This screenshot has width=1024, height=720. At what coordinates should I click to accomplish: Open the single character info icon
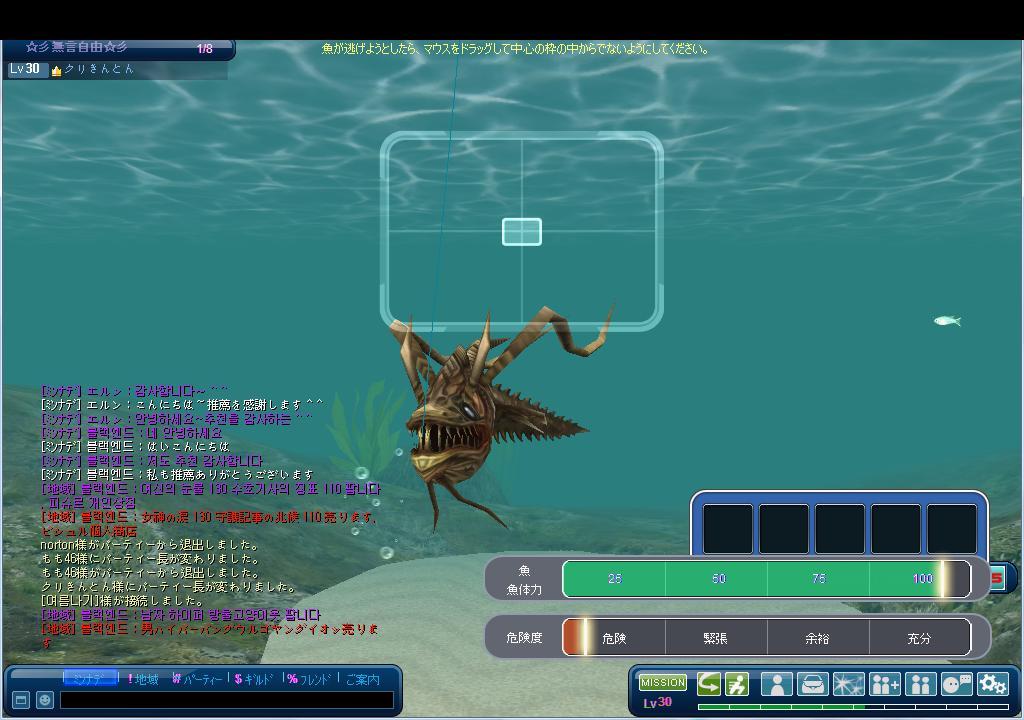click(776, 684)
